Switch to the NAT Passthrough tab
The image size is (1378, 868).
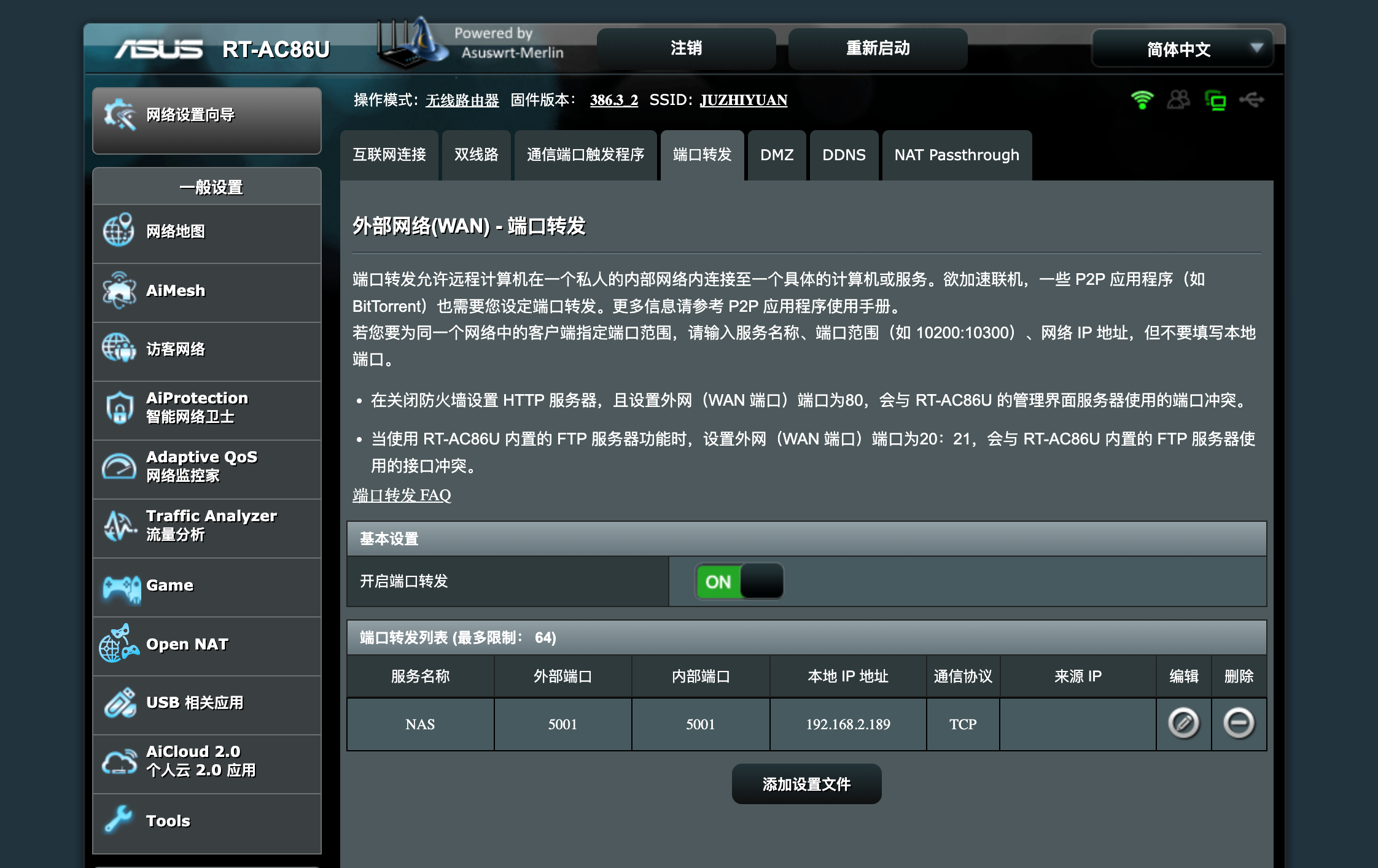click(x=956, y=155)
